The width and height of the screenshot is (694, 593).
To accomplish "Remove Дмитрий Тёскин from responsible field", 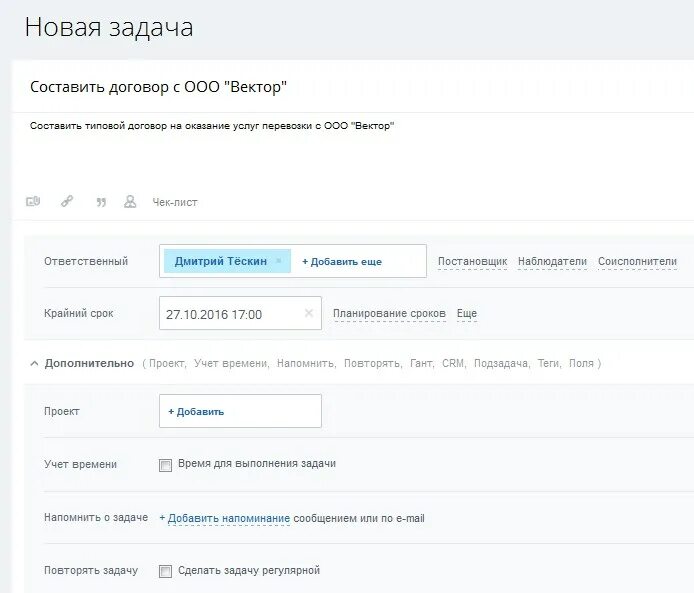I will 279,261.
